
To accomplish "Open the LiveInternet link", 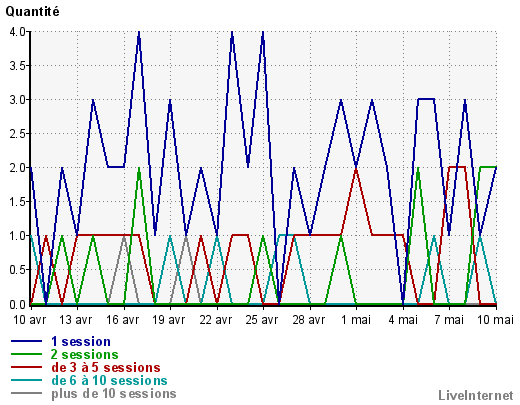I will coord(476,395).
